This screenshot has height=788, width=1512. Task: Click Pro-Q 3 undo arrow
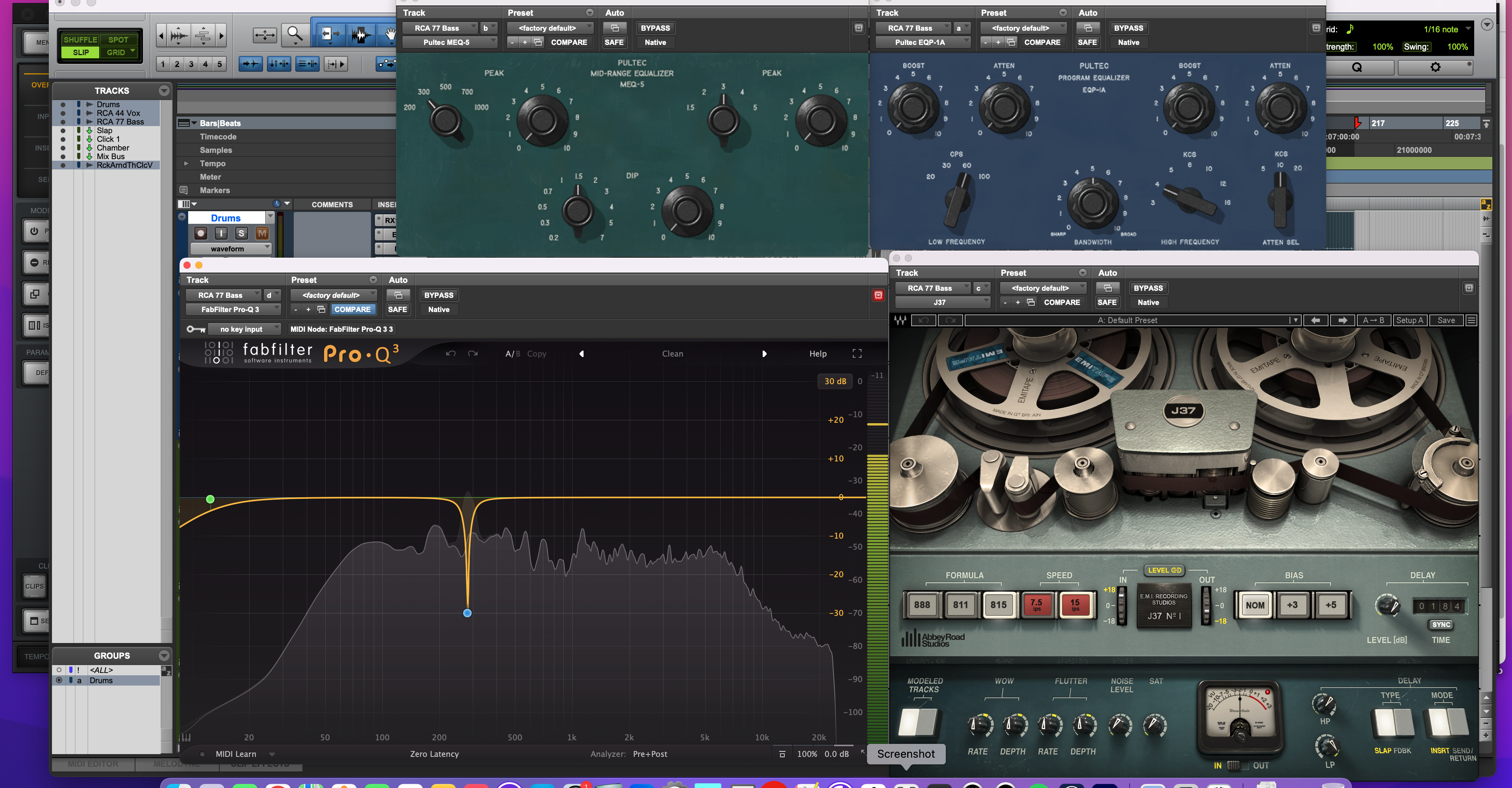tap(450, 353)
